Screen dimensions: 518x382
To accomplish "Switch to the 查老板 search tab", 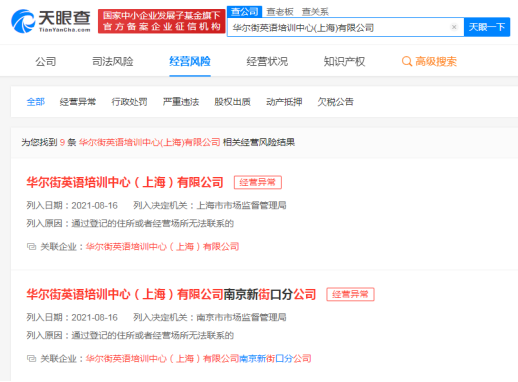I will 280,12.
